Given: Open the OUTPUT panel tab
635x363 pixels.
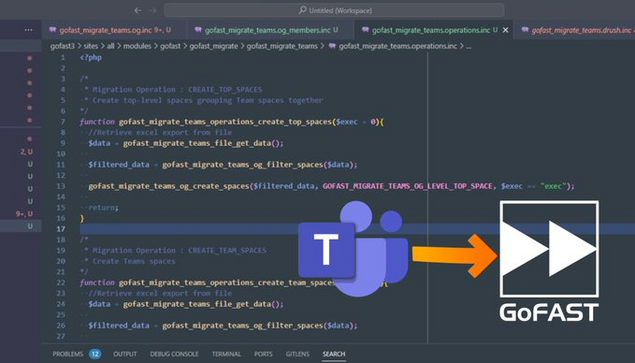Looking at the screenshot, I should click(125, 354).
